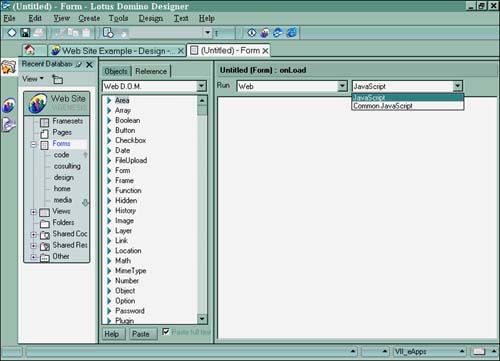Click the Help button below objects

(x=112, y=334)
